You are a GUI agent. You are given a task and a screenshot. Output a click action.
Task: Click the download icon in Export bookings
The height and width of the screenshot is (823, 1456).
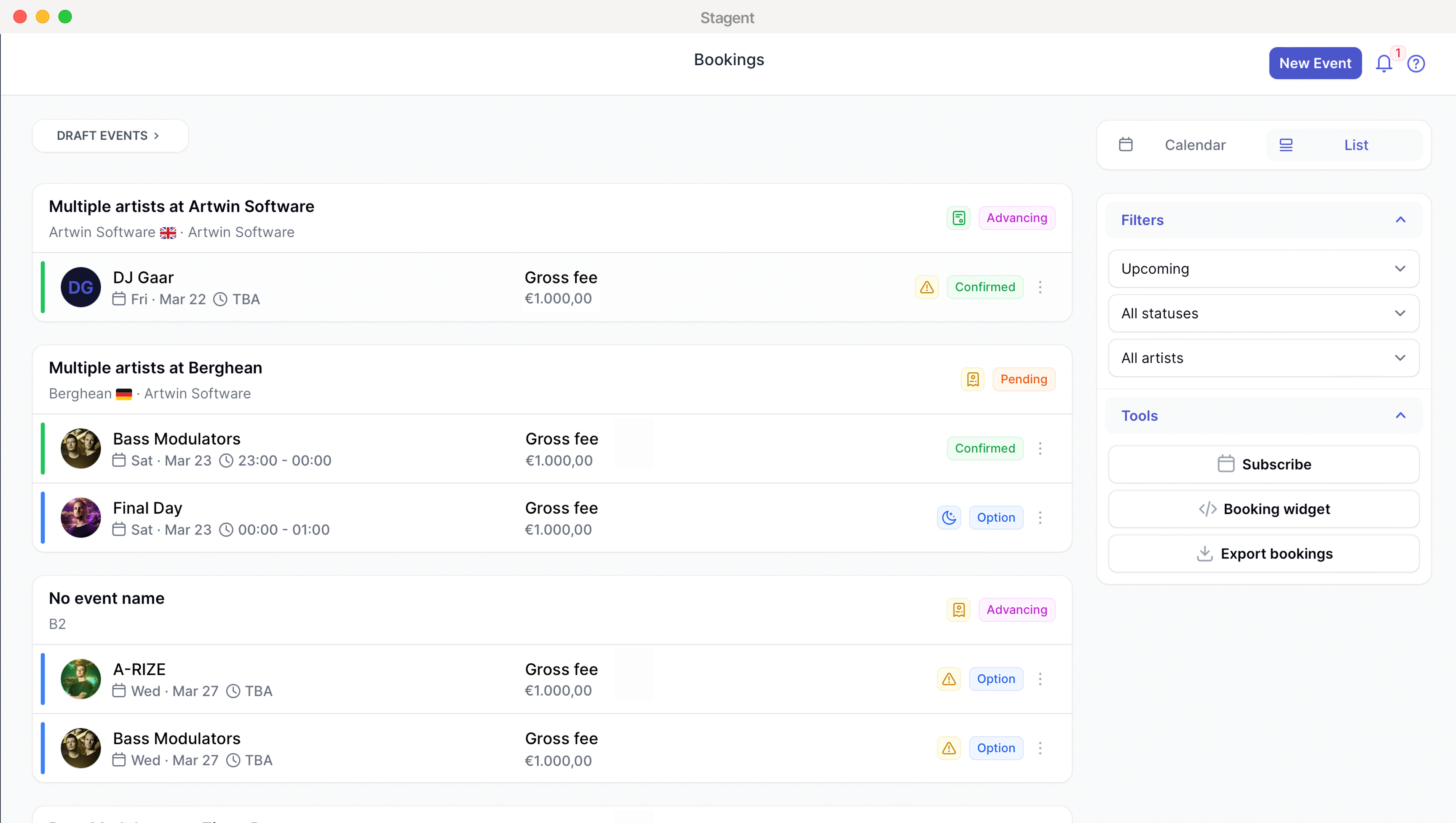coord(1204,553)
